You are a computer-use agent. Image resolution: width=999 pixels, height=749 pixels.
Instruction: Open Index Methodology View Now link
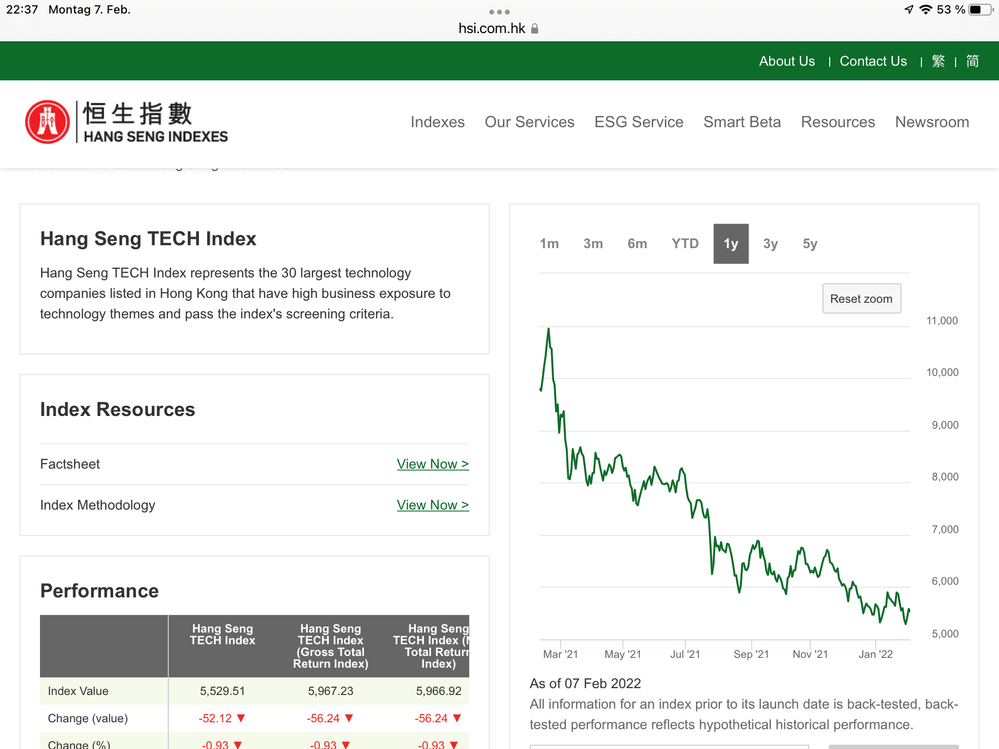point(433,505)
